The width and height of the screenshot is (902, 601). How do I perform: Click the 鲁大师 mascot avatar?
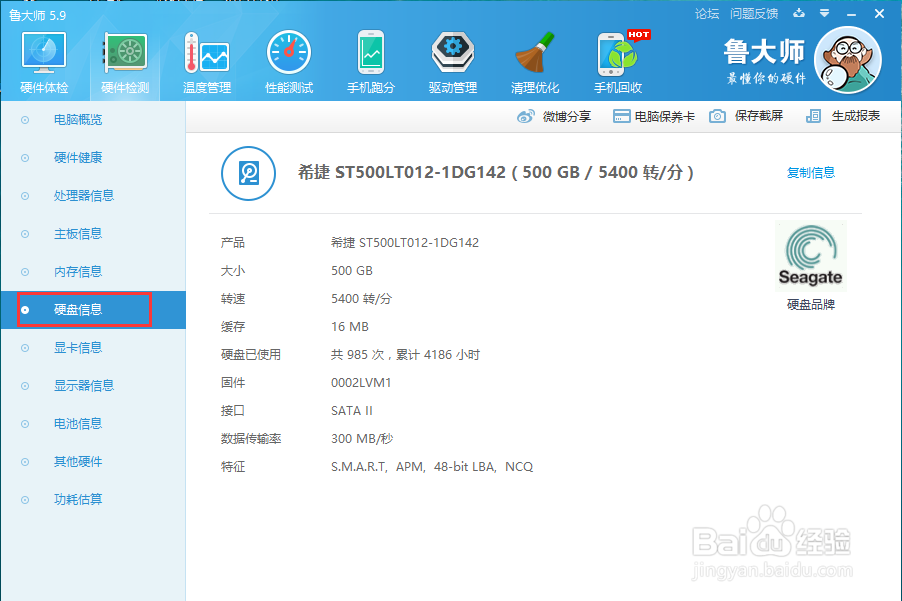tap(848, 60)
